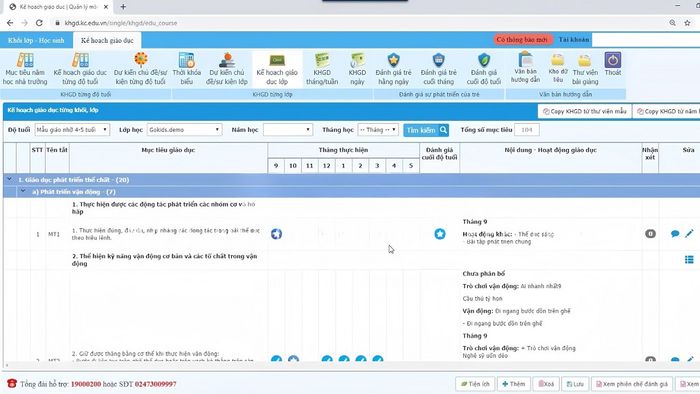Collapse Giáo dục phát triển thể chất section
Image resolution: width=700 pixels, height=394 pixels.
point(9,179)
